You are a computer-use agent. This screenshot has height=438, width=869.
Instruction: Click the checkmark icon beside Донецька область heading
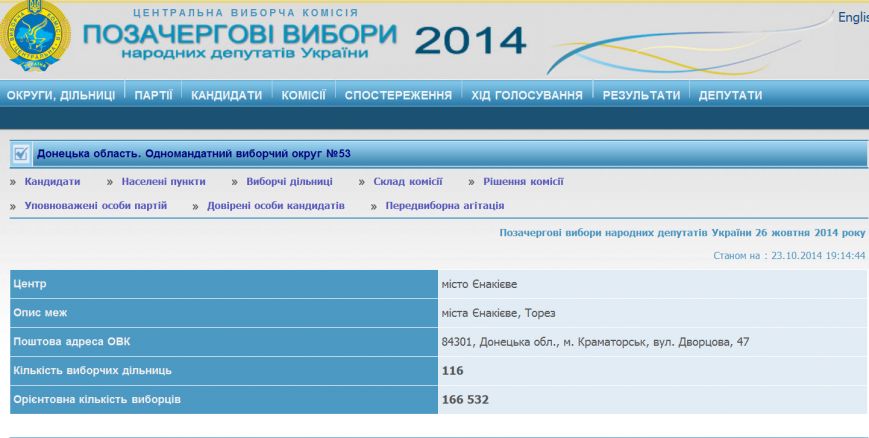(21, 154)
